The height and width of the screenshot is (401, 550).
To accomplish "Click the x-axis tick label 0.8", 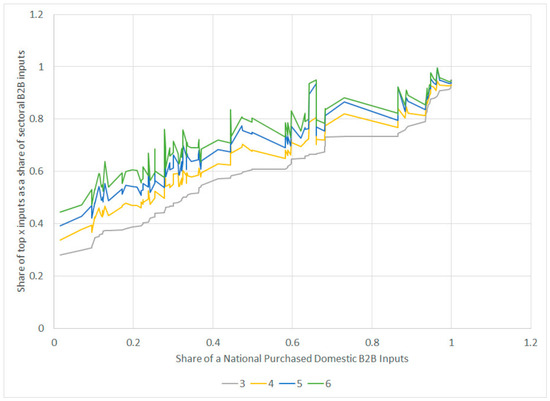I will 372,342.
